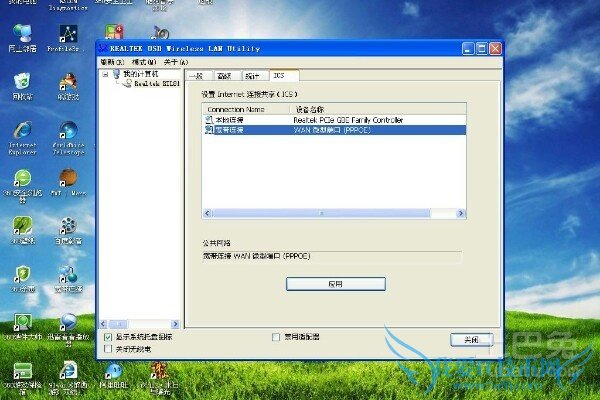Click the 设备名称 column header
600x400 pixels.
click(378, 109)
